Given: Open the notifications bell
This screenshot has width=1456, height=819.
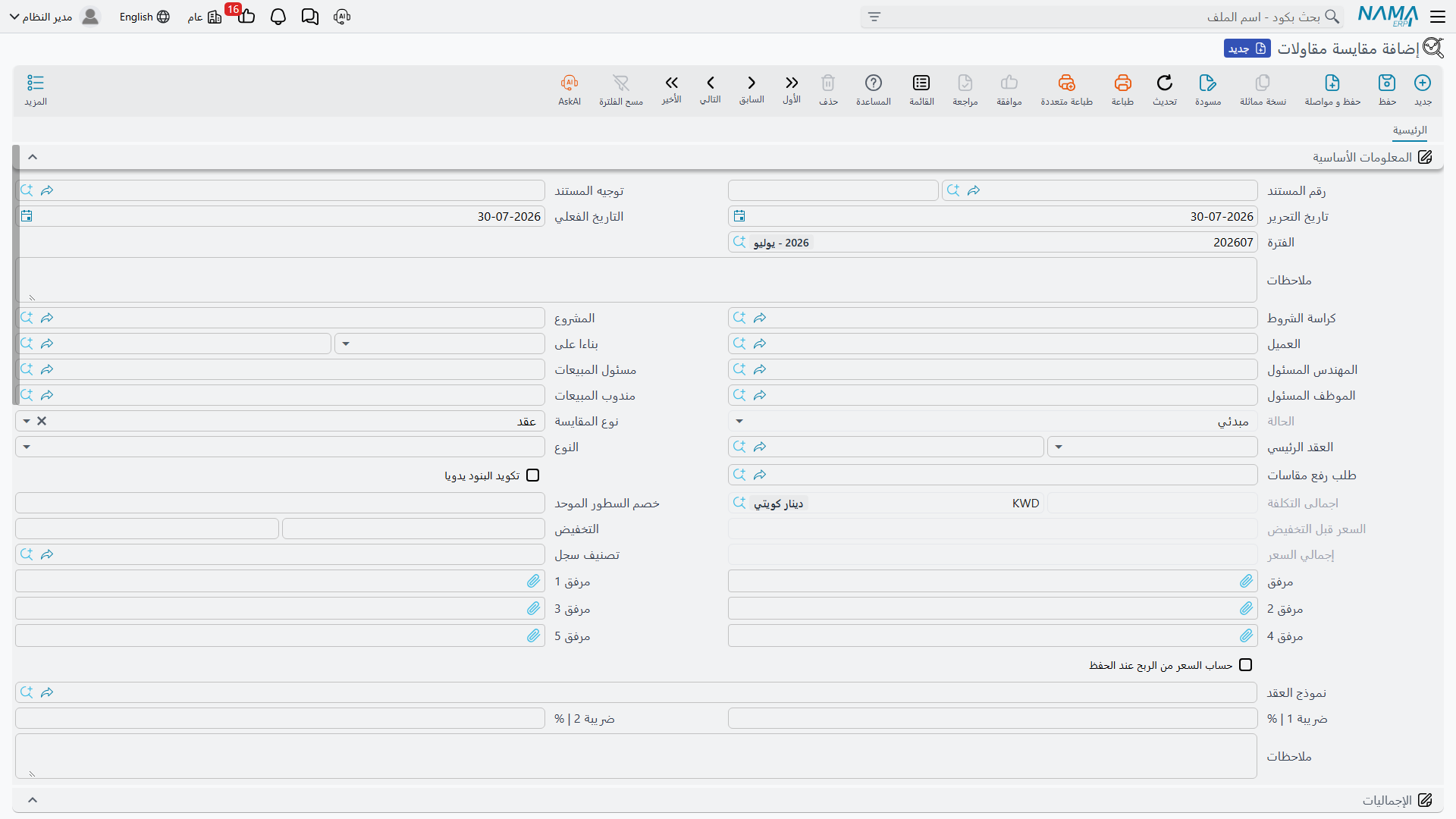Looking at the screenshot, I should click(278, 17).
